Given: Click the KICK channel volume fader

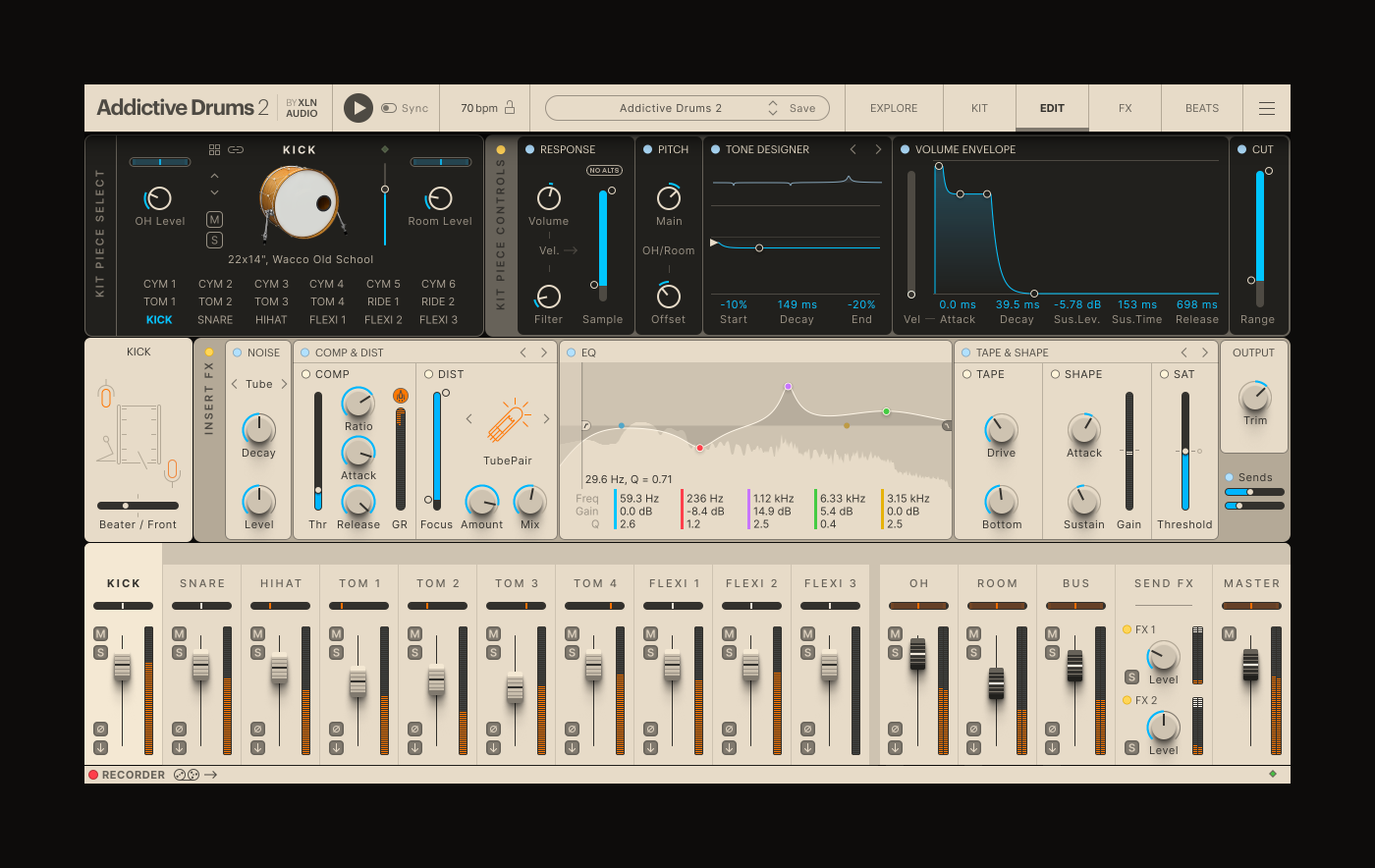Looking at the screenshot, I should [122, 667].
